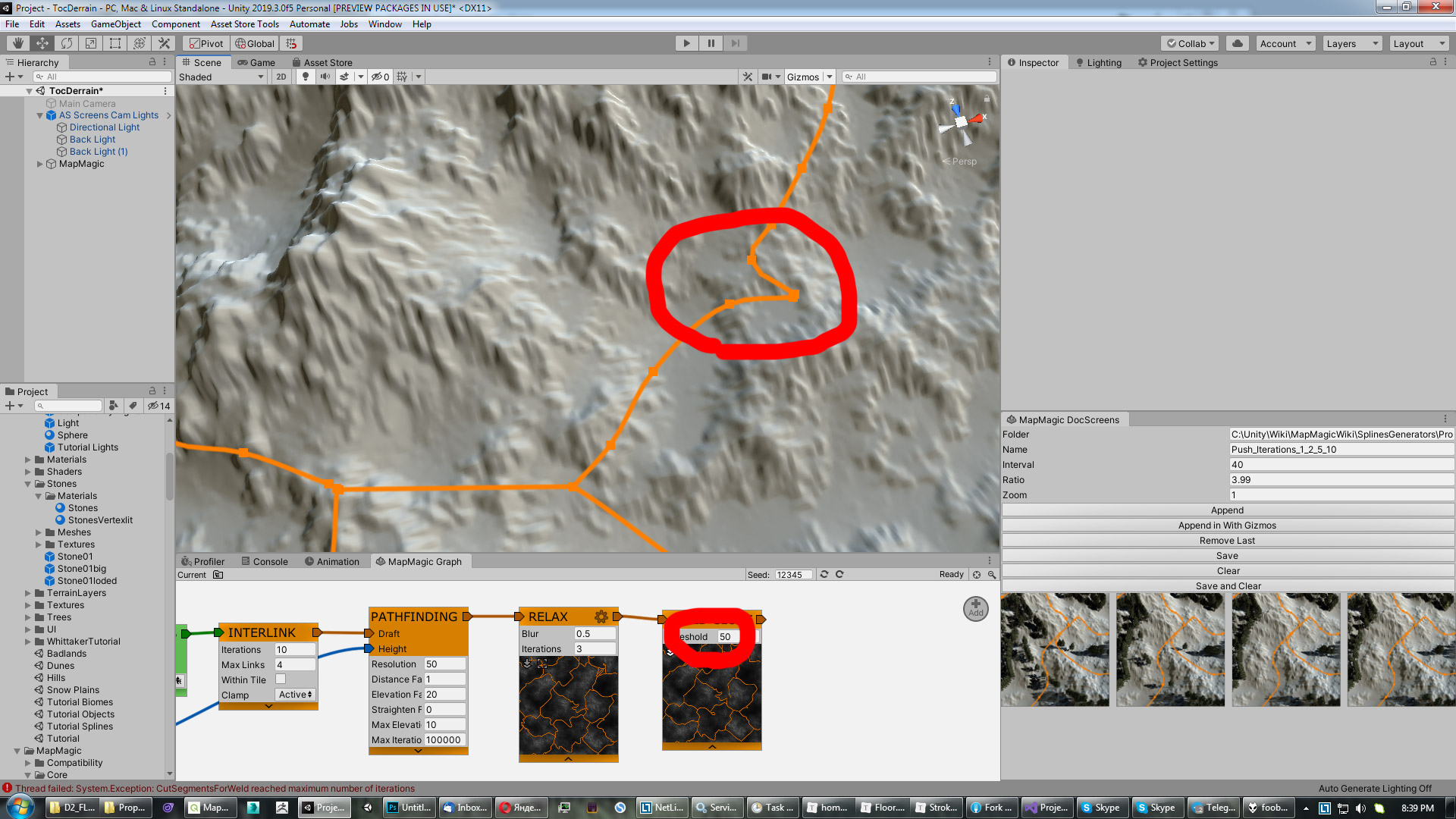This screenshot has width=1456, height=819.
Task: Click Save and Clear button
Action: coord(1228,586)
